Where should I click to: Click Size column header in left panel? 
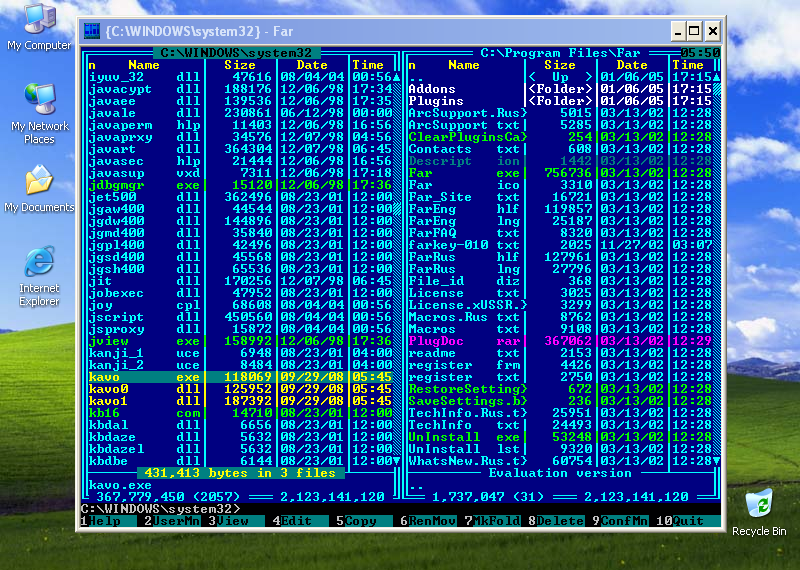click(x=240, y=65)
